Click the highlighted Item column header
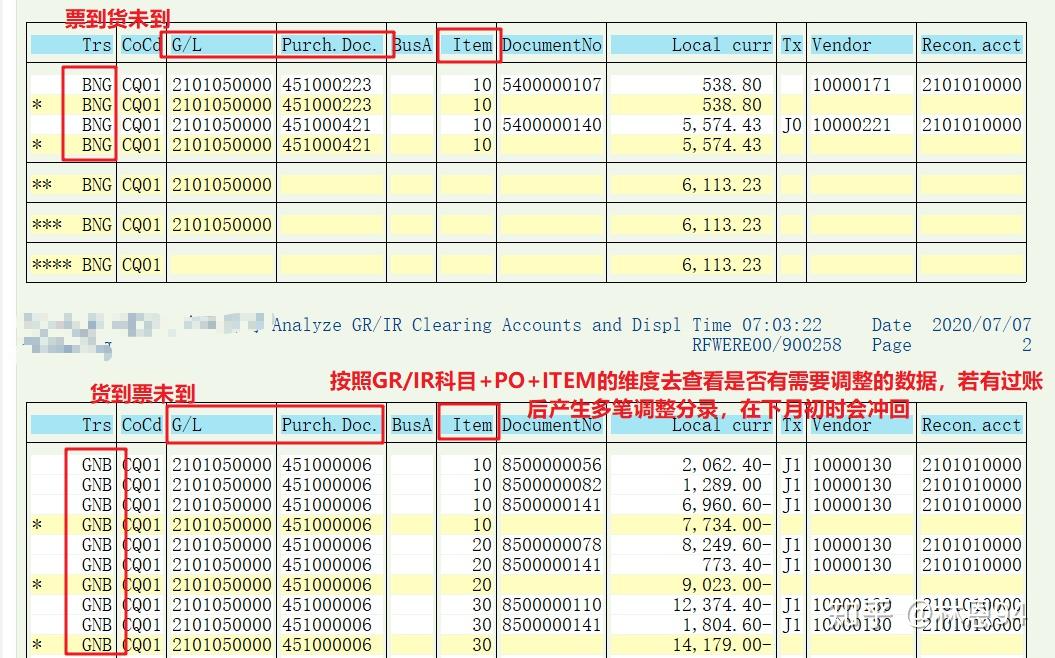The image size is (1055, 658). point(468,44)
